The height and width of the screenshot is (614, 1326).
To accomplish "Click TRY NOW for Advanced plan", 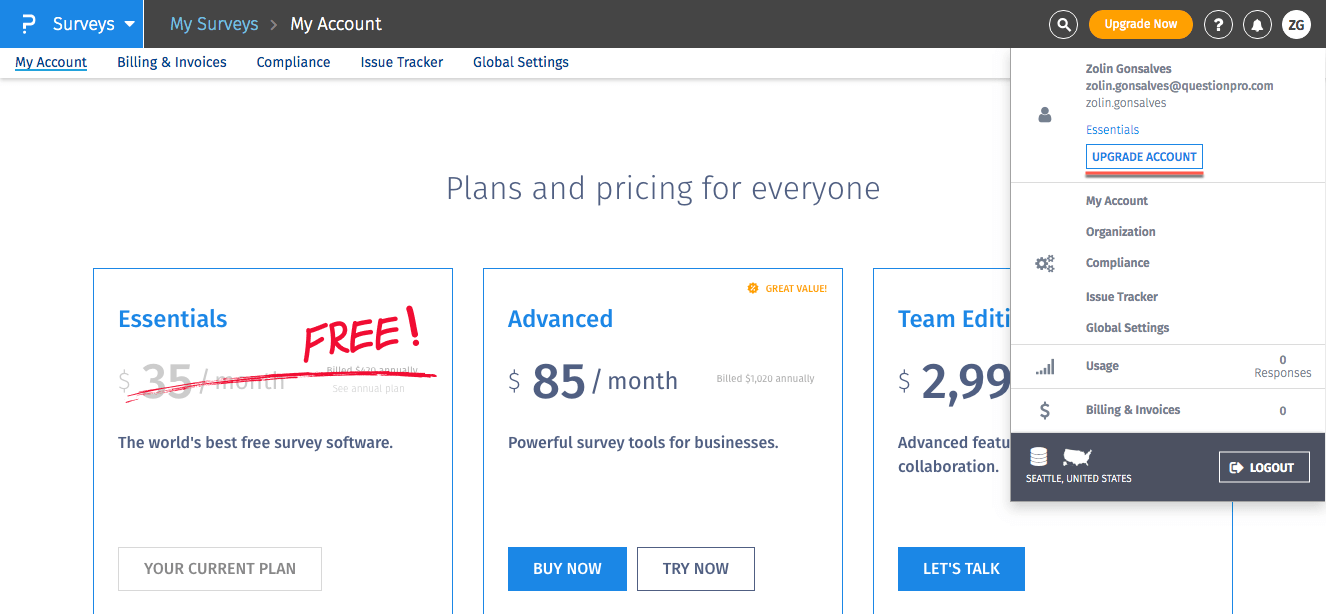I will coord(695,569).
